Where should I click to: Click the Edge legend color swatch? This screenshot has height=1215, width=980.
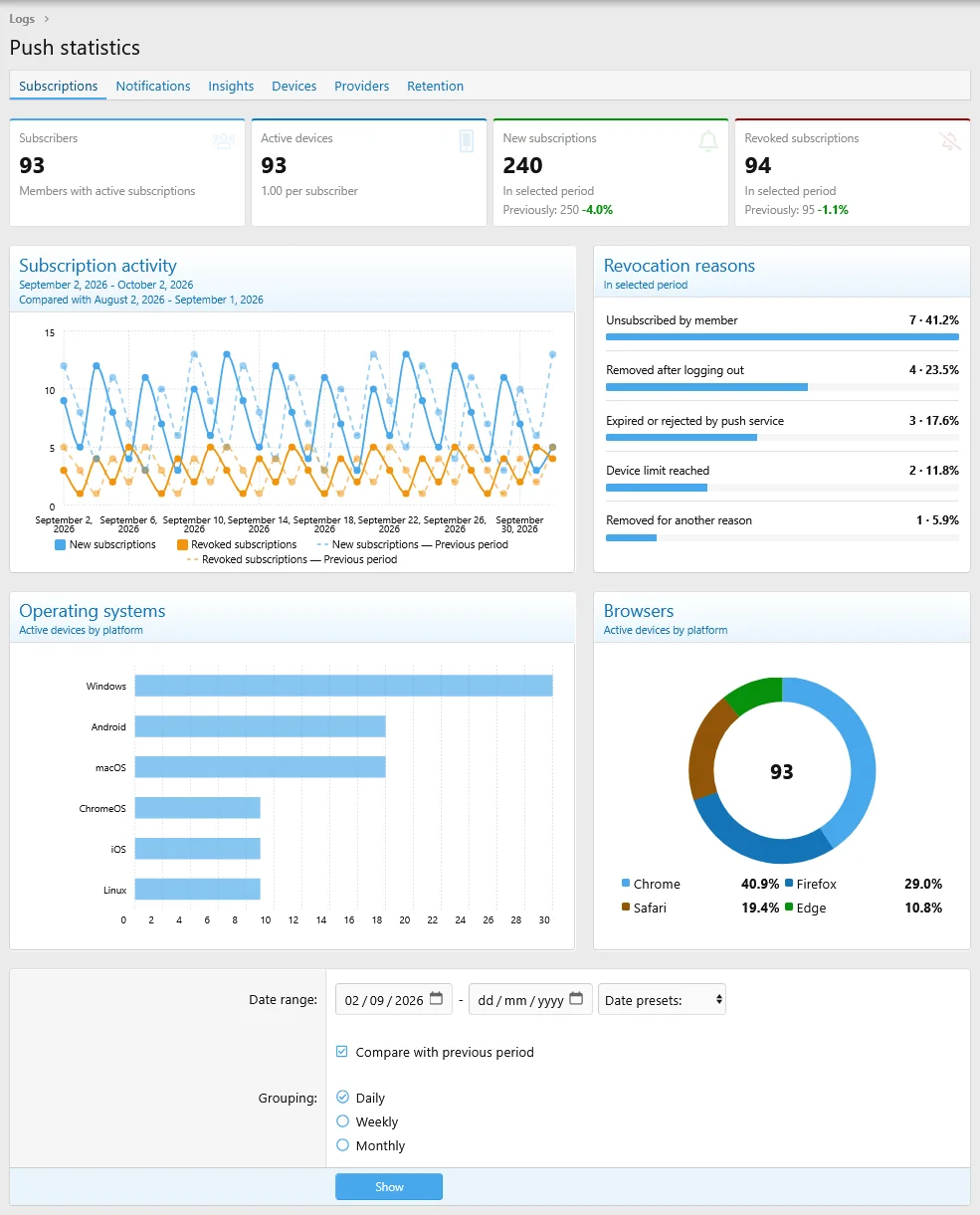tap(789, 907)
